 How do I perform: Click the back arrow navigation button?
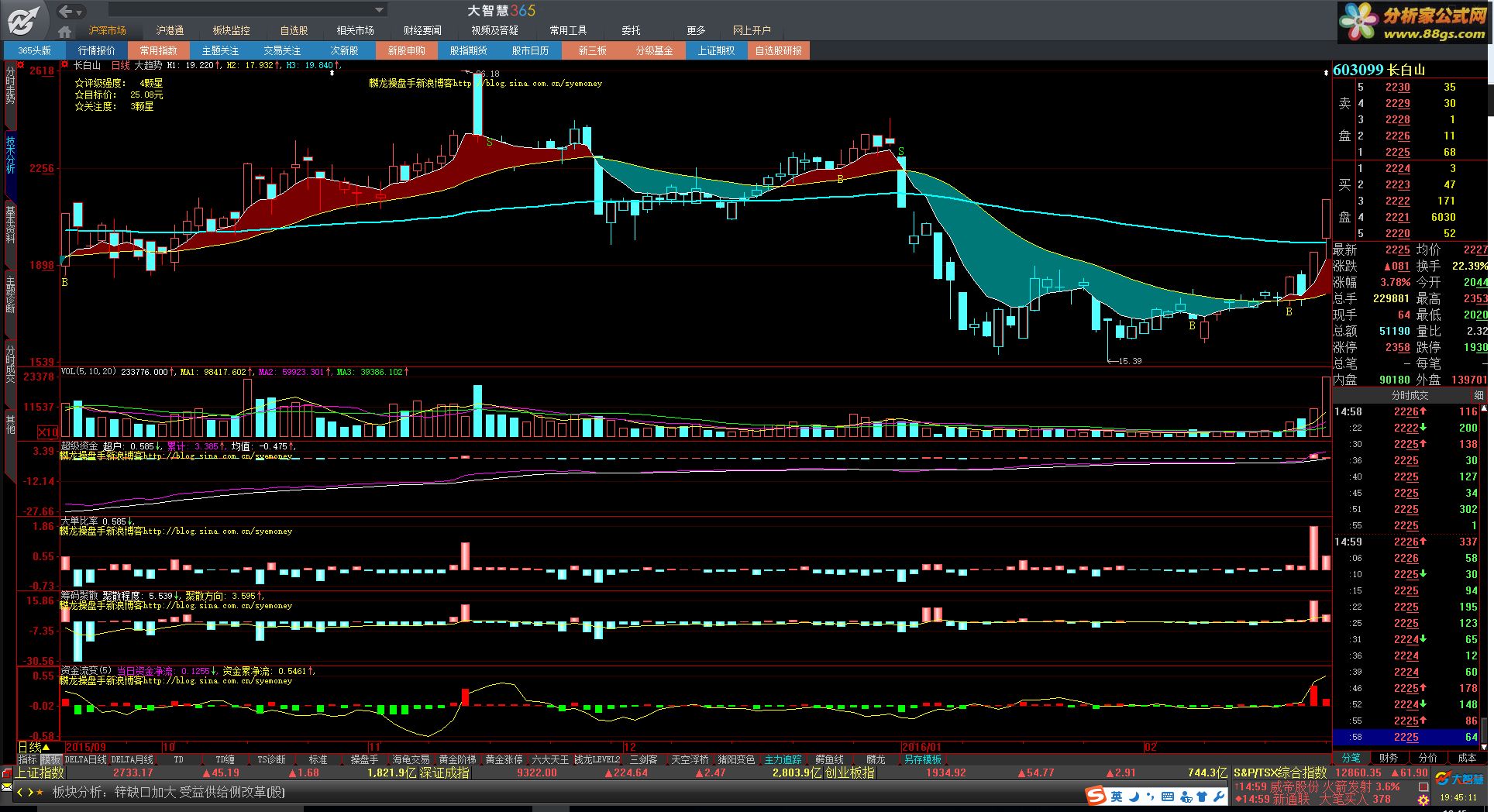(67, 11)
